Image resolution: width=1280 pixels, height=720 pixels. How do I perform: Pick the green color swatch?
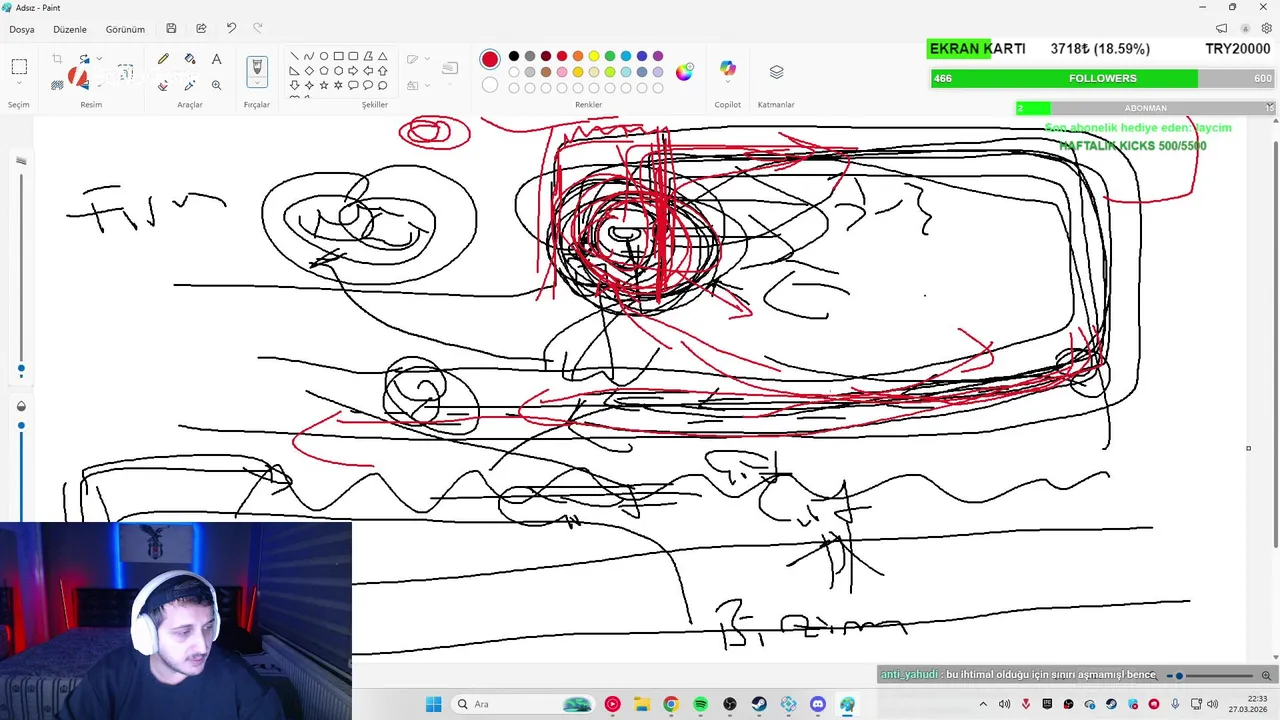click(610, 56)
